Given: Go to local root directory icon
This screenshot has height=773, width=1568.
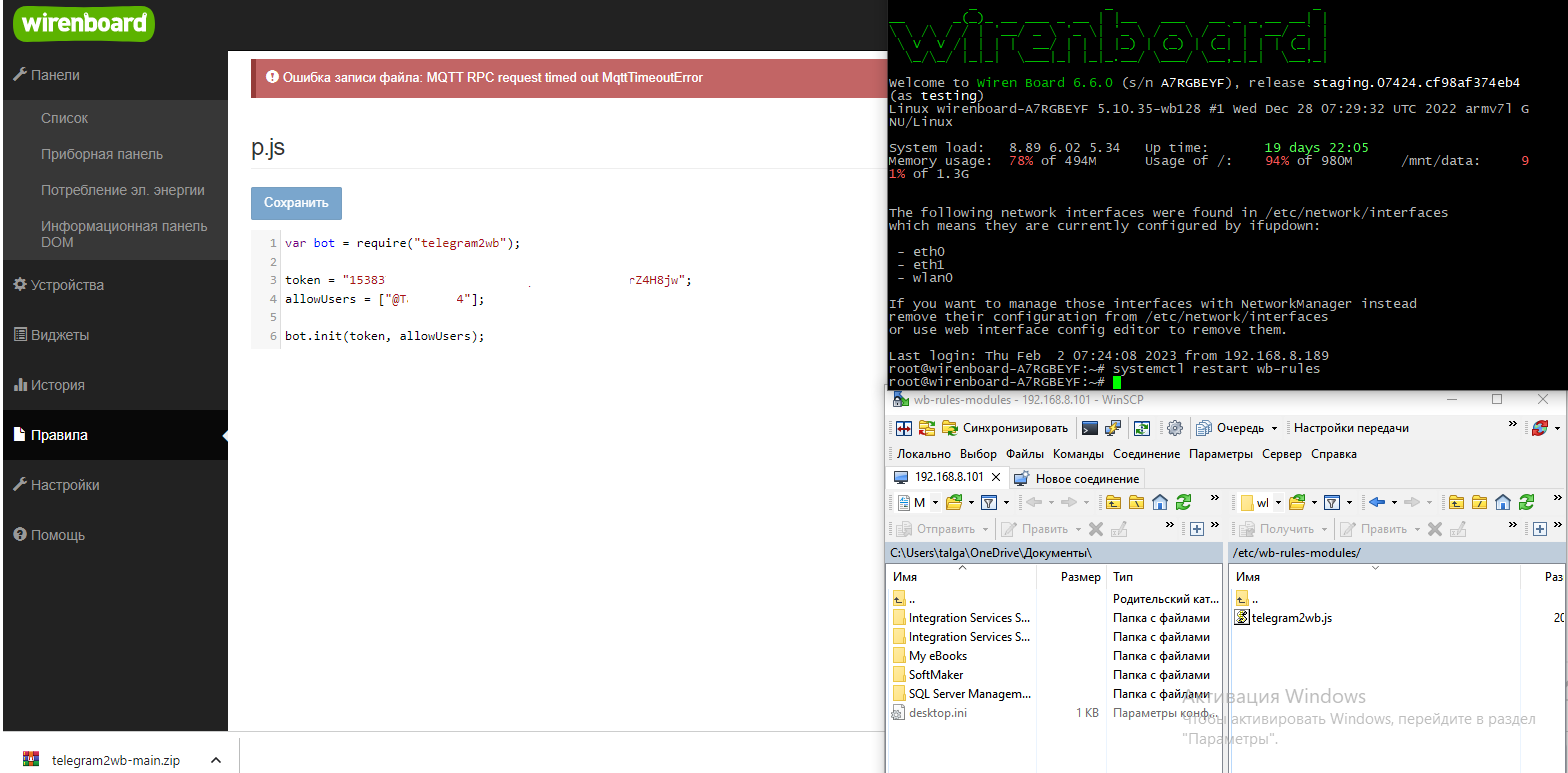Looking at the screenshot, I should 1136,503.
